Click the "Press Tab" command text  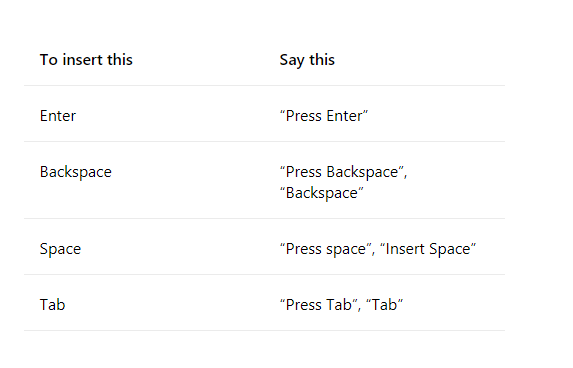[318, 305]
